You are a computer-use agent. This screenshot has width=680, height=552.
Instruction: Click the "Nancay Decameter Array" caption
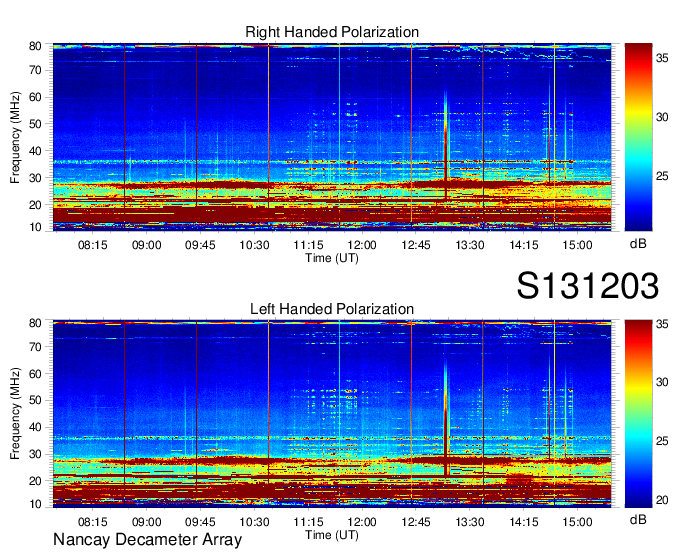coord(147,540)
